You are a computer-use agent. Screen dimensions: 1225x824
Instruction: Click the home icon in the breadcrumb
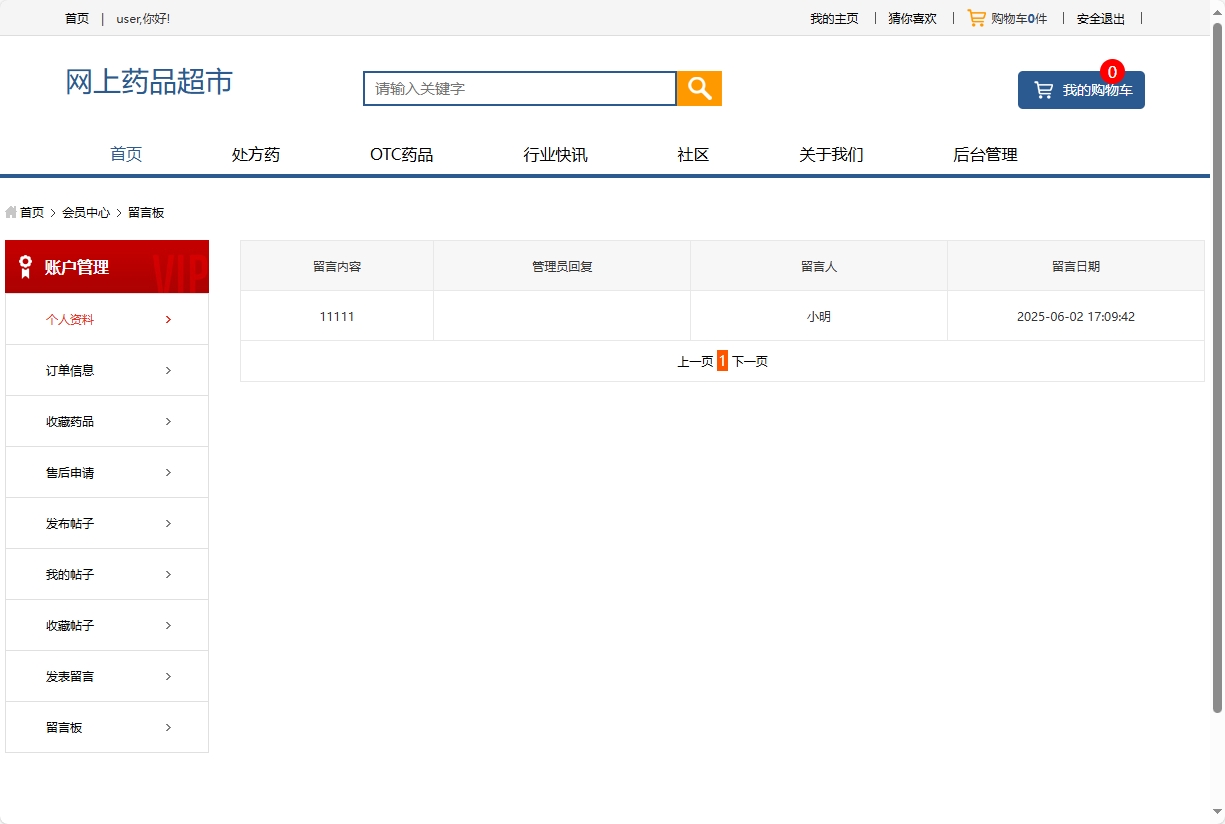tap(11, 212)
